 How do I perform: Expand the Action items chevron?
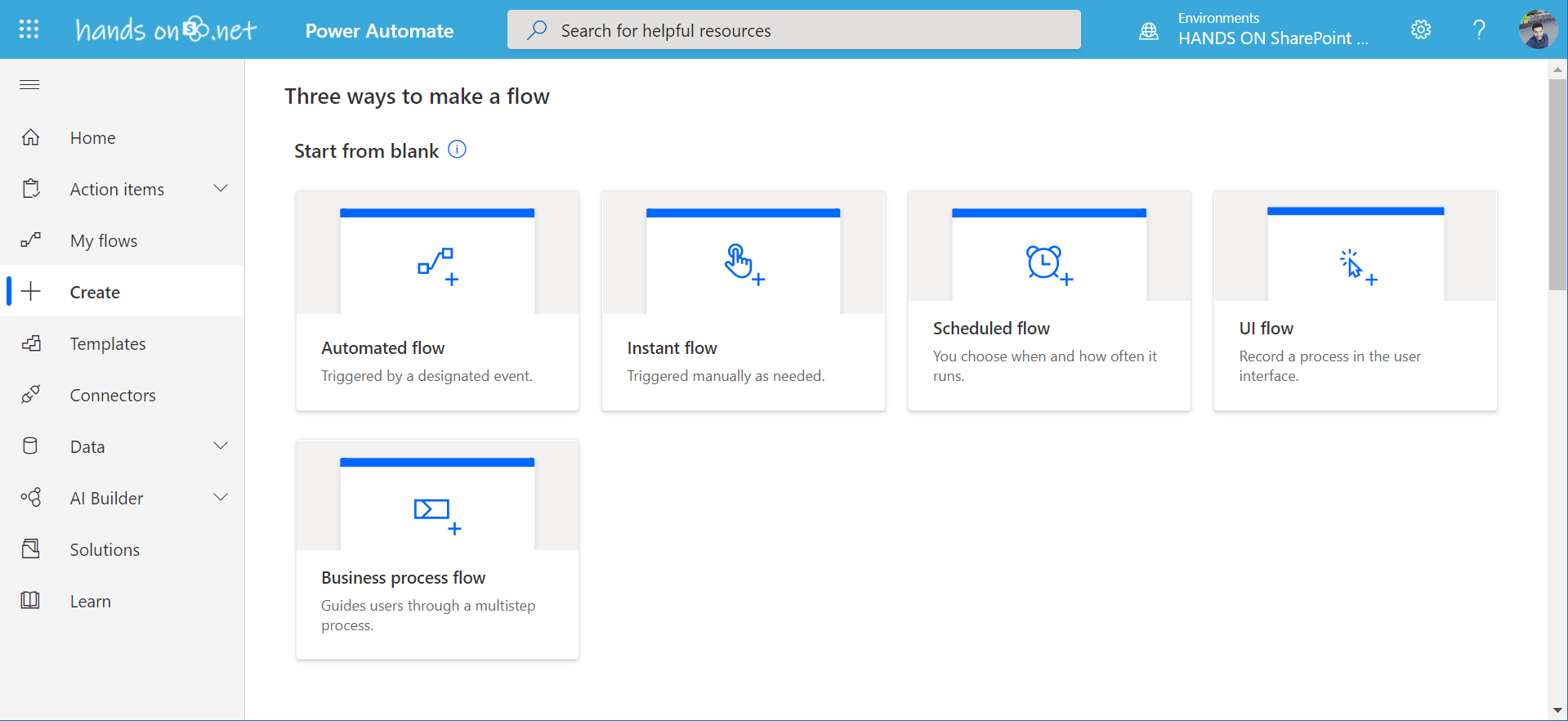tap(221, 189)
